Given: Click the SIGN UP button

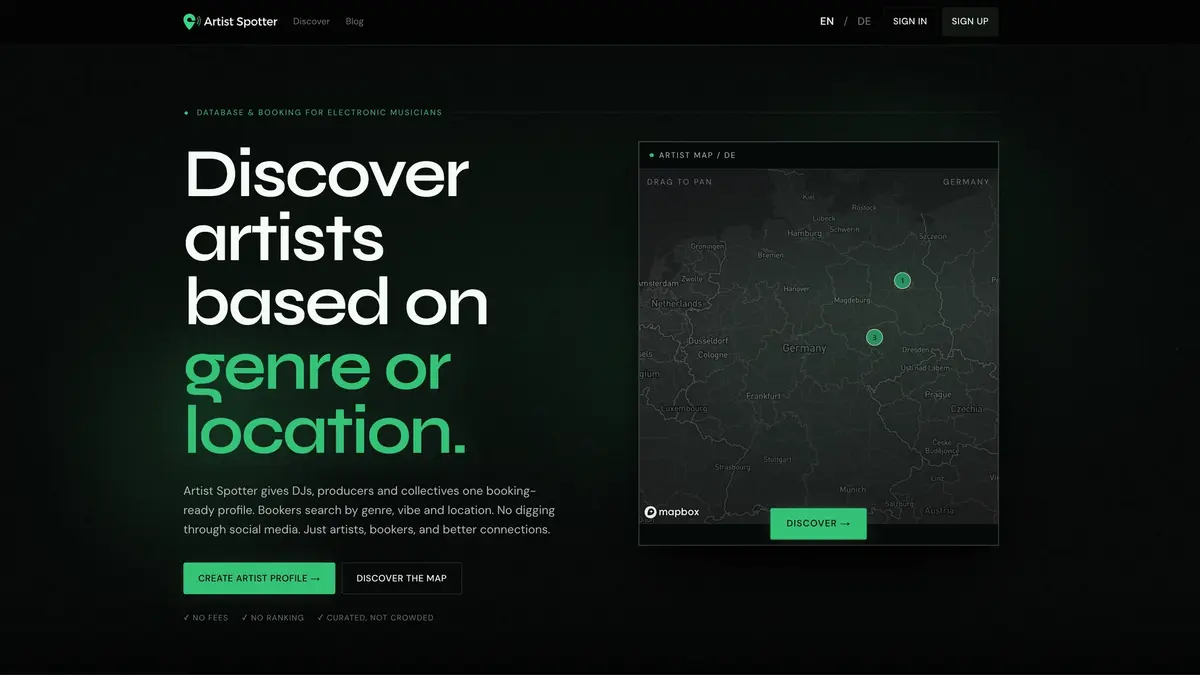Looking at the screenshot, I should [x=970, y=21].
